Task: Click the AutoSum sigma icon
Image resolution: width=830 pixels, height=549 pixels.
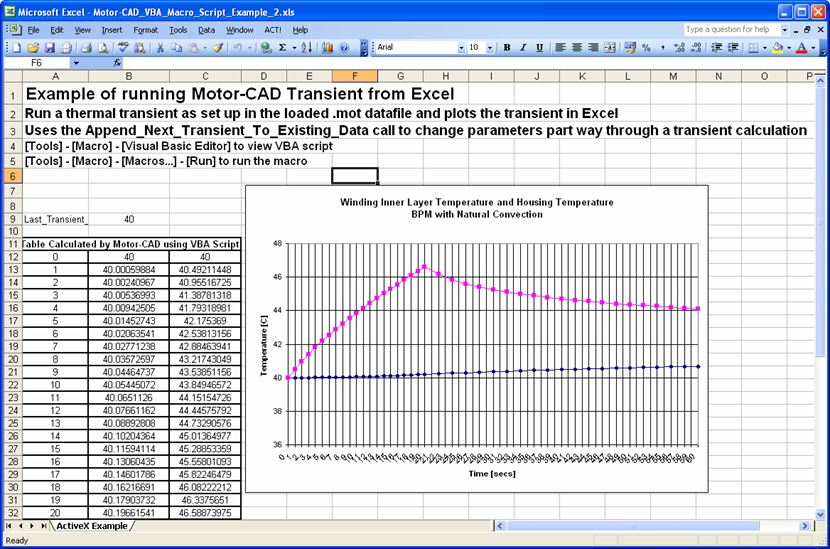Action: pyautogui.click(x=283, y=48)
